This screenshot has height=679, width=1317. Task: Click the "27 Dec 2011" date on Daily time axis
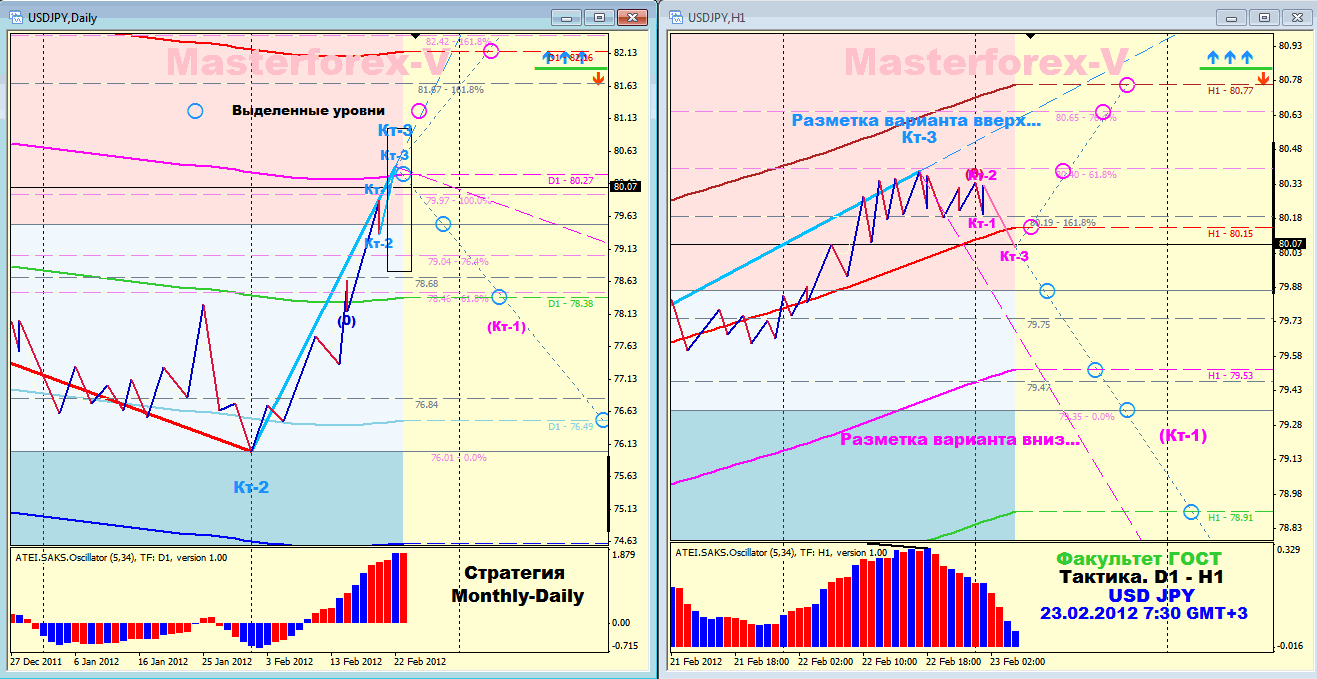point(37,662)
